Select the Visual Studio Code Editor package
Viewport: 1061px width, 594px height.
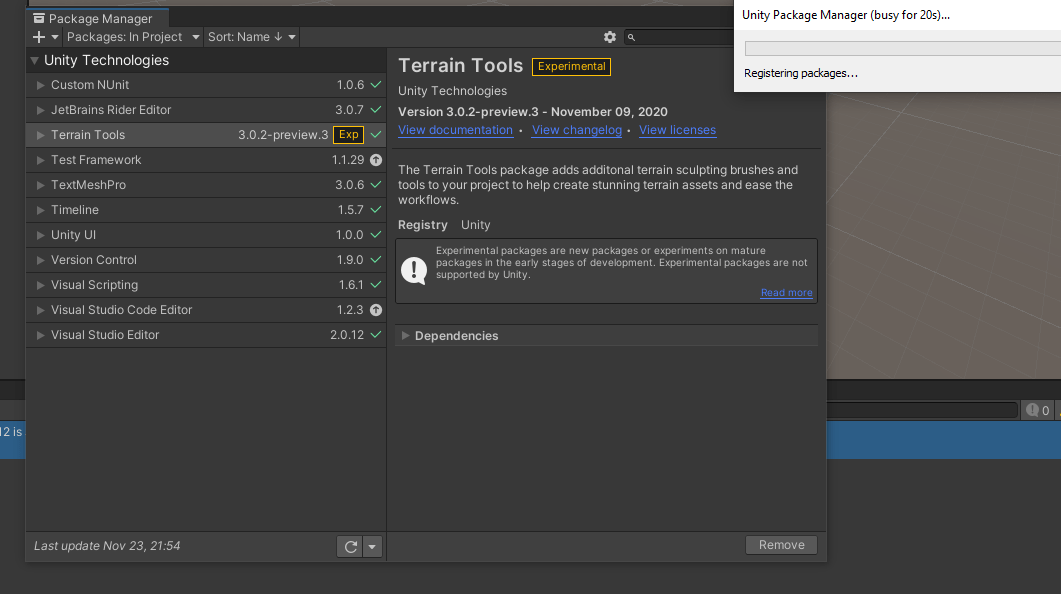(206, 311)
